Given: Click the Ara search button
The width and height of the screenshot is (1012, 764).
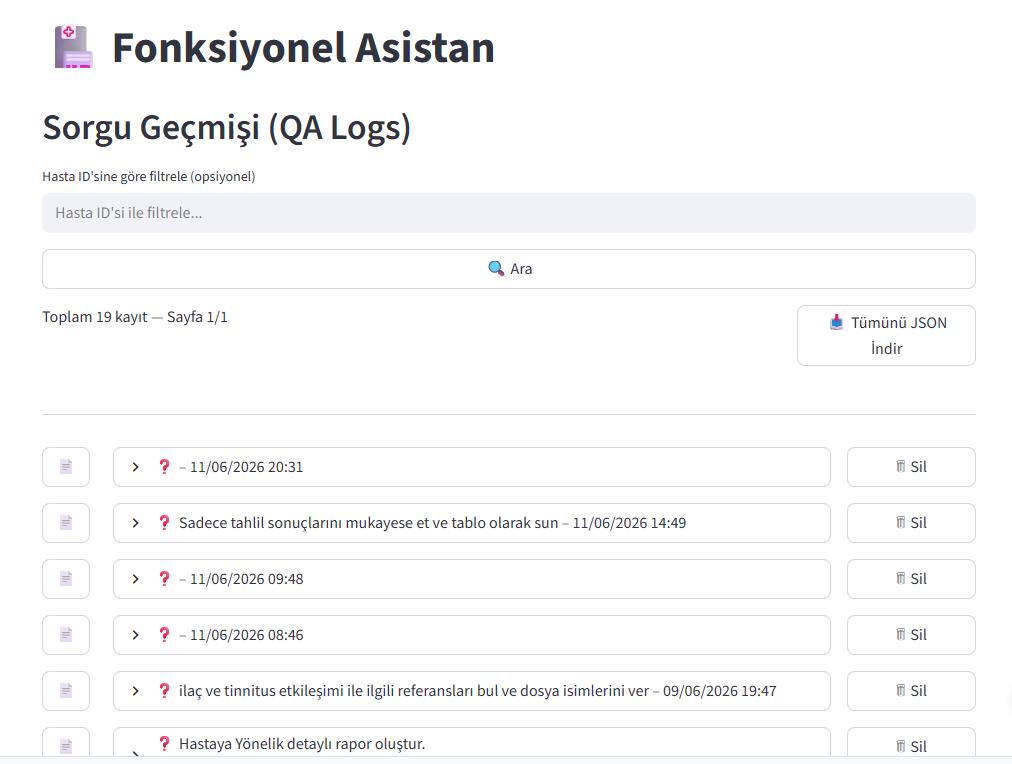Looking at the screenshot, I should pos(509,269).
